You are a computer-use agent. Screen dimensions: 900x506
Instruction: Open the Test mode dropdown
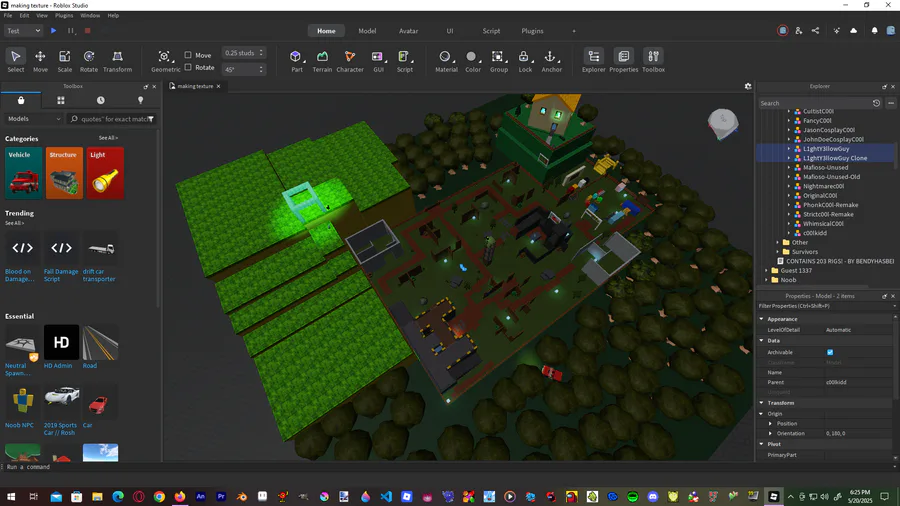[x=24, y=31]
